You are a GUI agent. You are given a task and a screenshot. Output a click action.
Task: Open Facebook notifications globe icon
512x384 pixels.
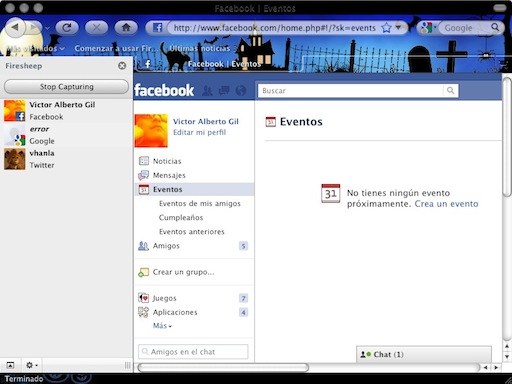coord(241,90)
